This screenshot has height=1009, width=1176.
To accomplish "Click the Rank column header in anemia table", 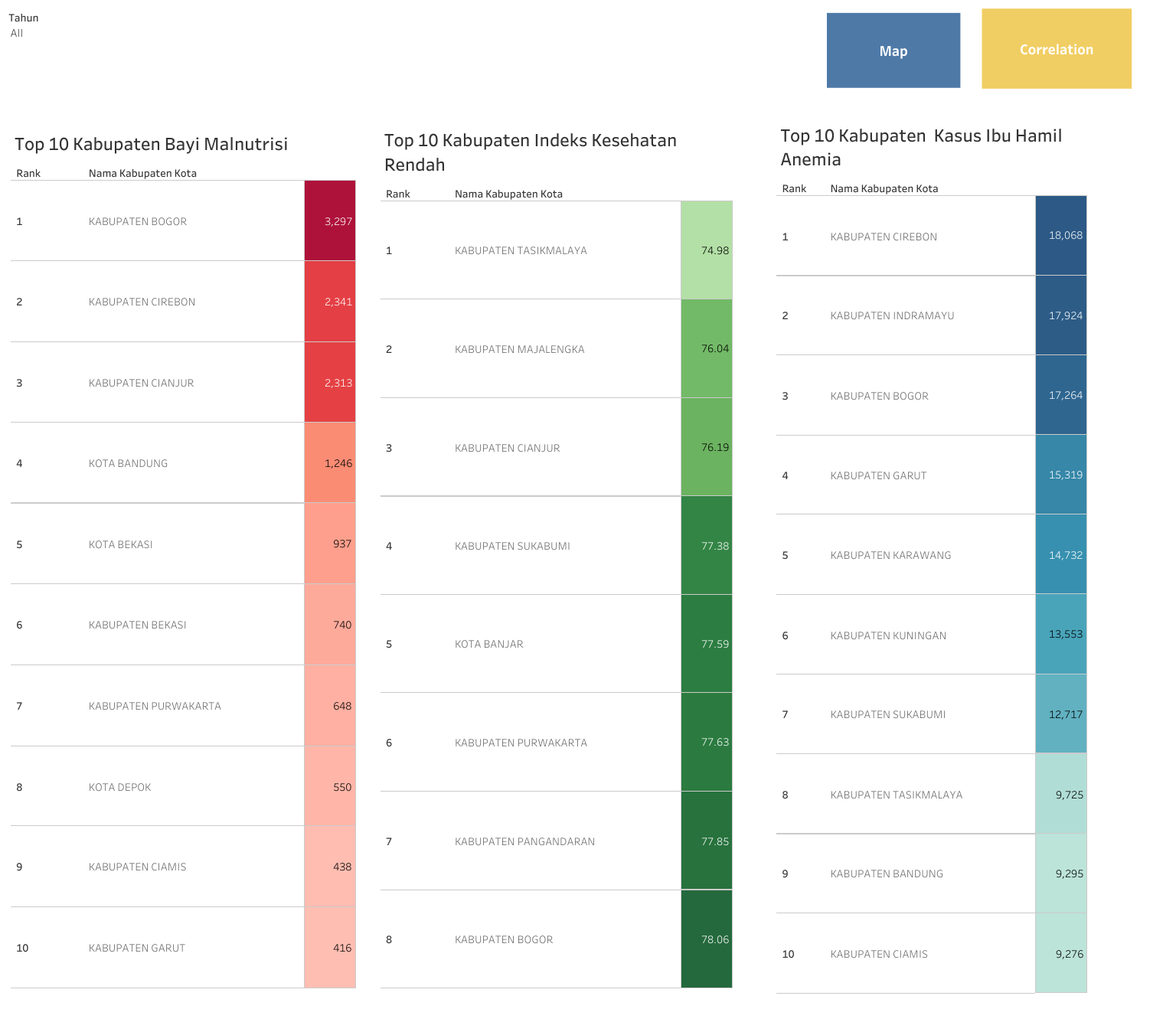I will coord(794,188).
